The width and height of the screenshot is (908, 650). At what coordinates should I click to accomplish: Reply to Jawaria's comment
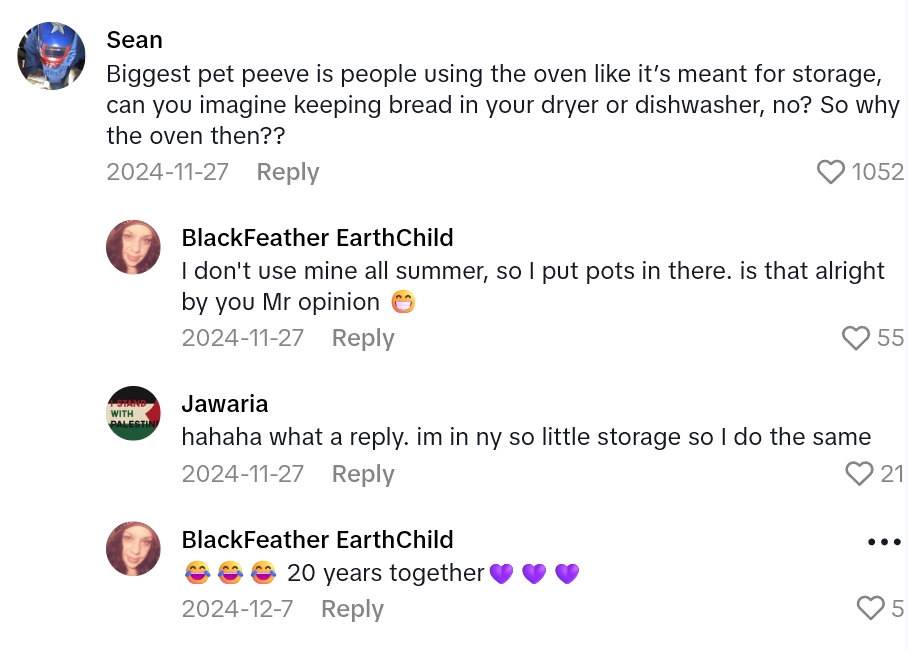click(x=363, y=473)
